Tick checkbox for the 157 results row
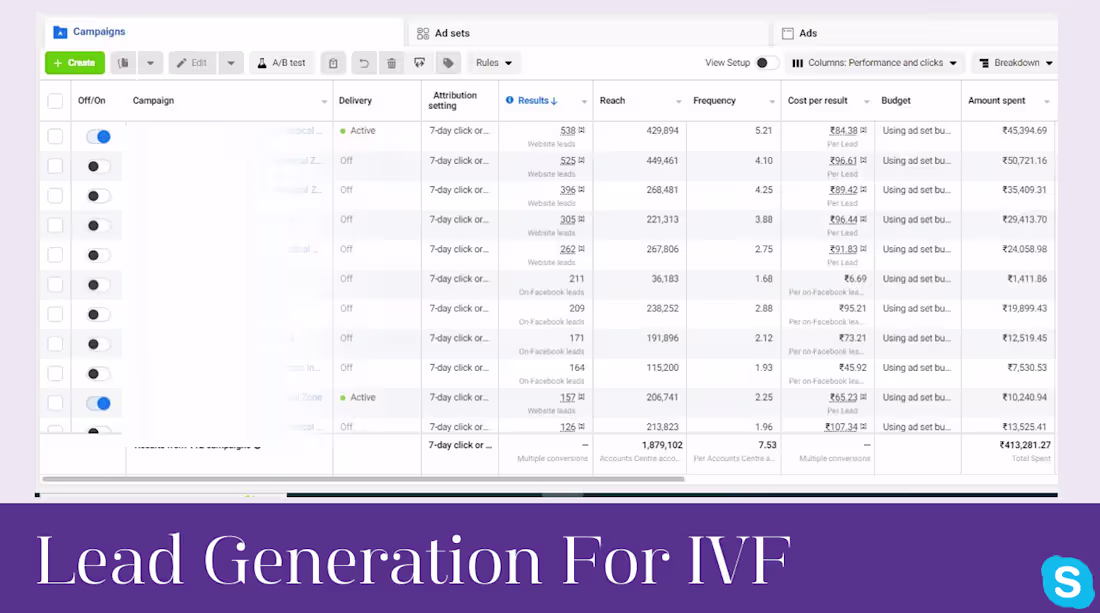1100x613 pixels. pyautogui.click(x=55, y=403)
